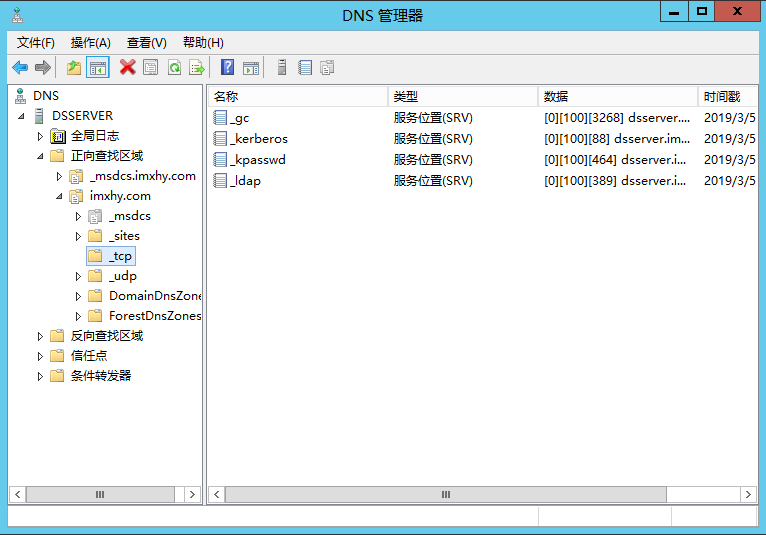
Task: Expand the 信任点 node
Action: coord(41,356)
